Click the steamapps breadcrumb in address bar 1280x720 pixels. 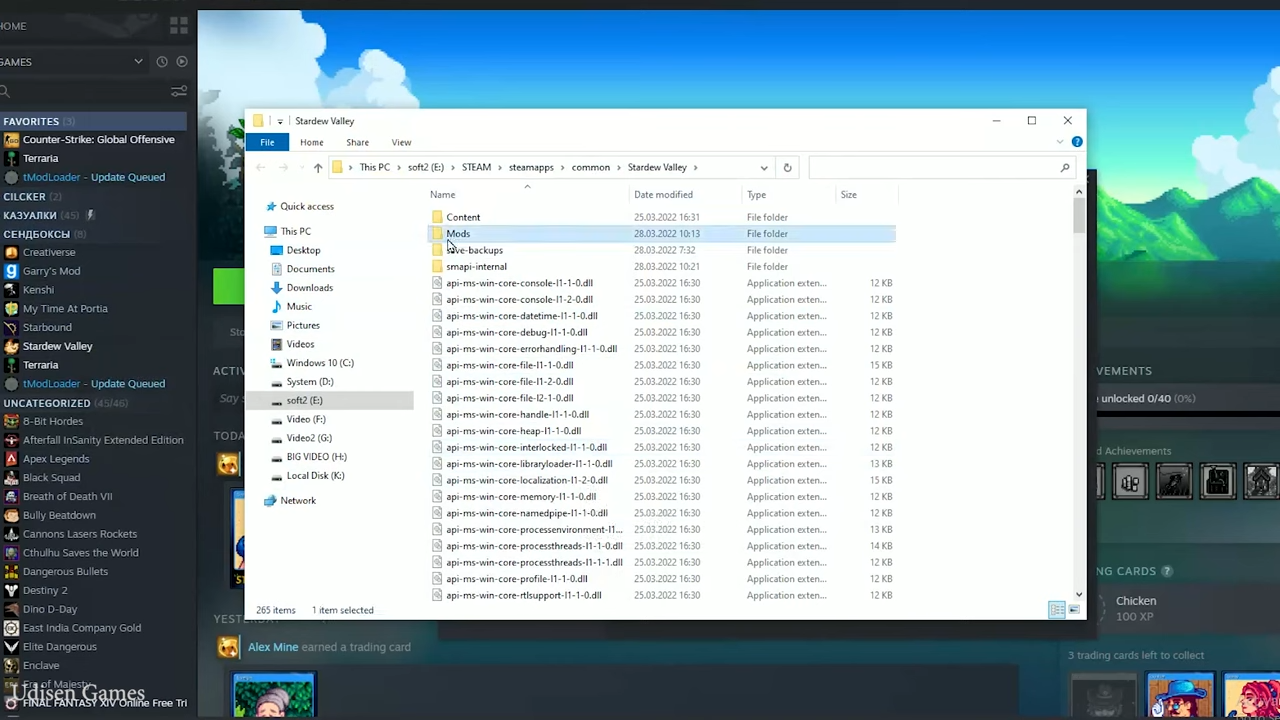[x=530, y=168]
